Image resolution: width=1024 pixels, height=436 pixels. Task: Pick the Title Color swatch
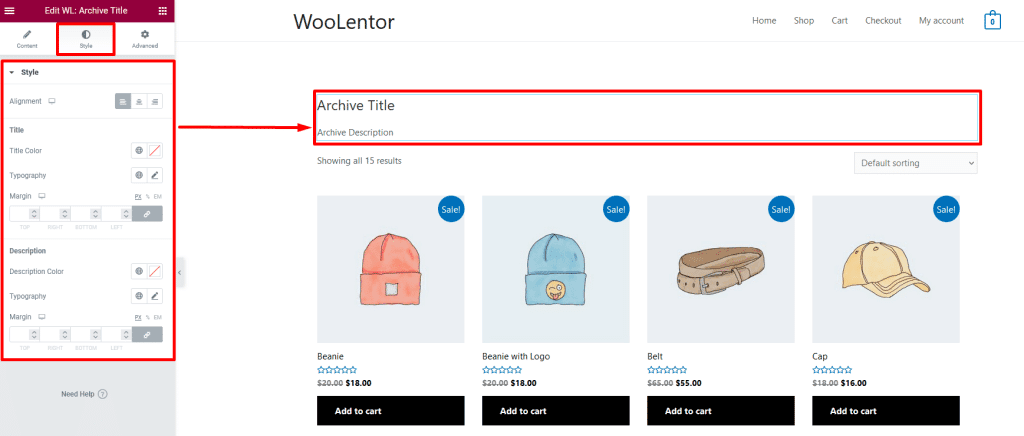[x=154, y=151]
